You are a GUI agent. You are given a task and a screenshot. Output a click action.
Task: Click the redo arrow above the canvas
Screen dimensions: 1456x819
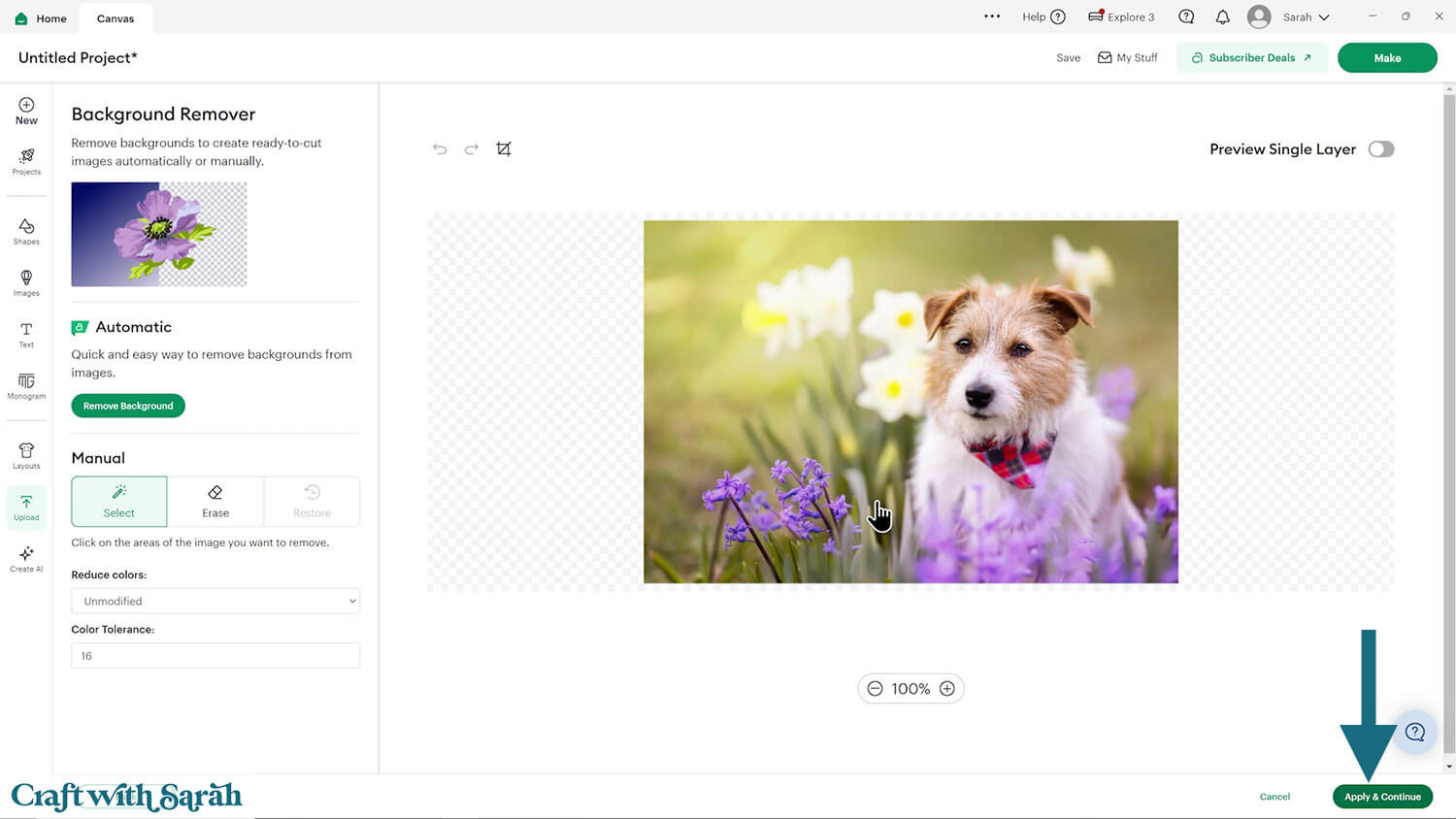pos(472,149)
